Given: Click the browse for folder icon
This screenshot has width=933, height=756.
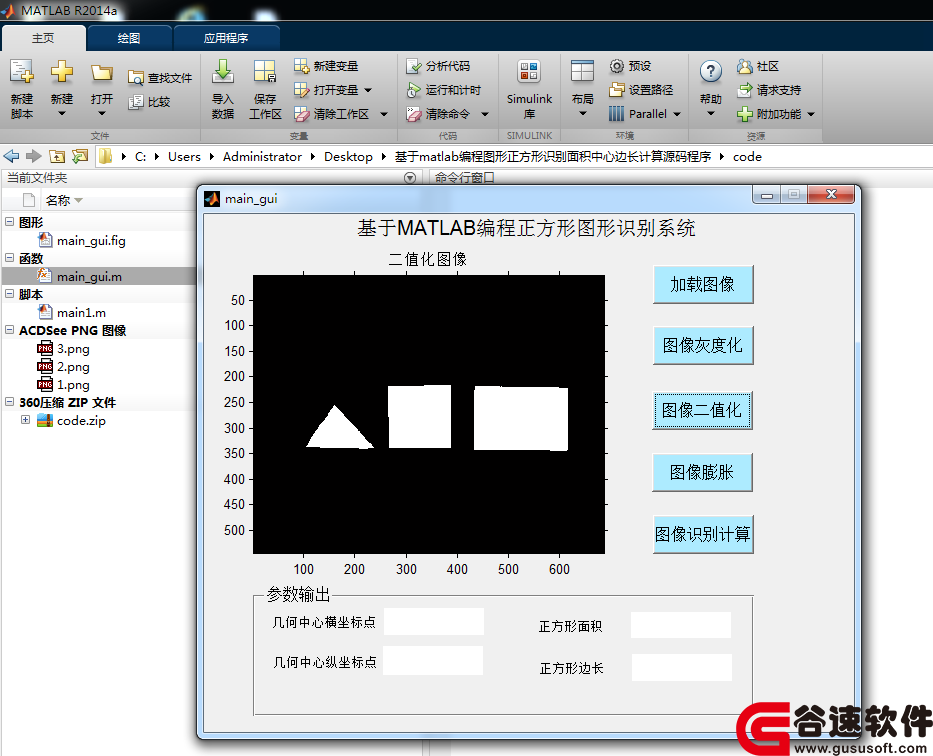Looking at the screenshot, I should (x=80, y=156).
